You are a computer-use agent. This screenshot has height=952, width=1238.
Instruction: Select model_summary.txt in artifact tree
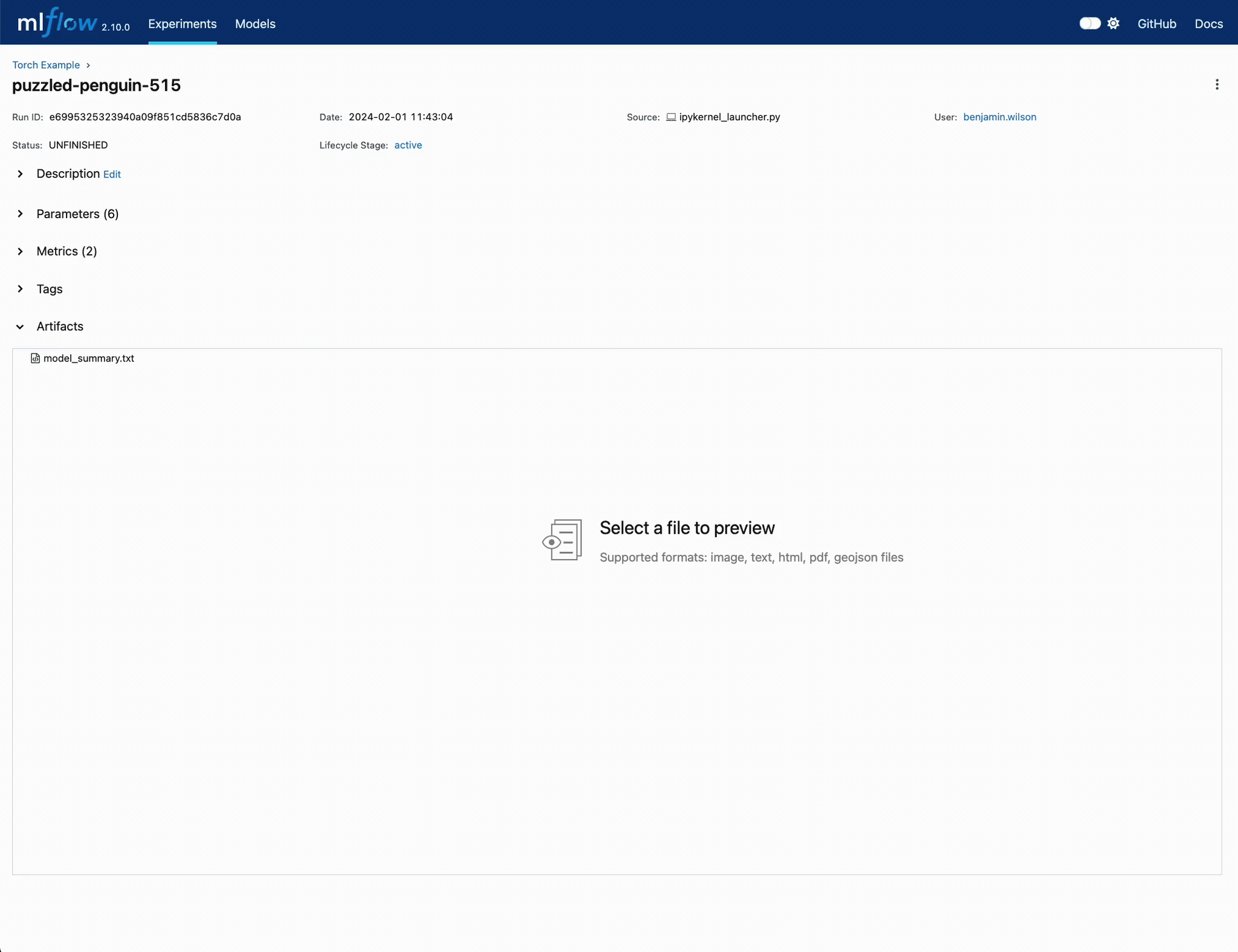click(x=88, y=358)
